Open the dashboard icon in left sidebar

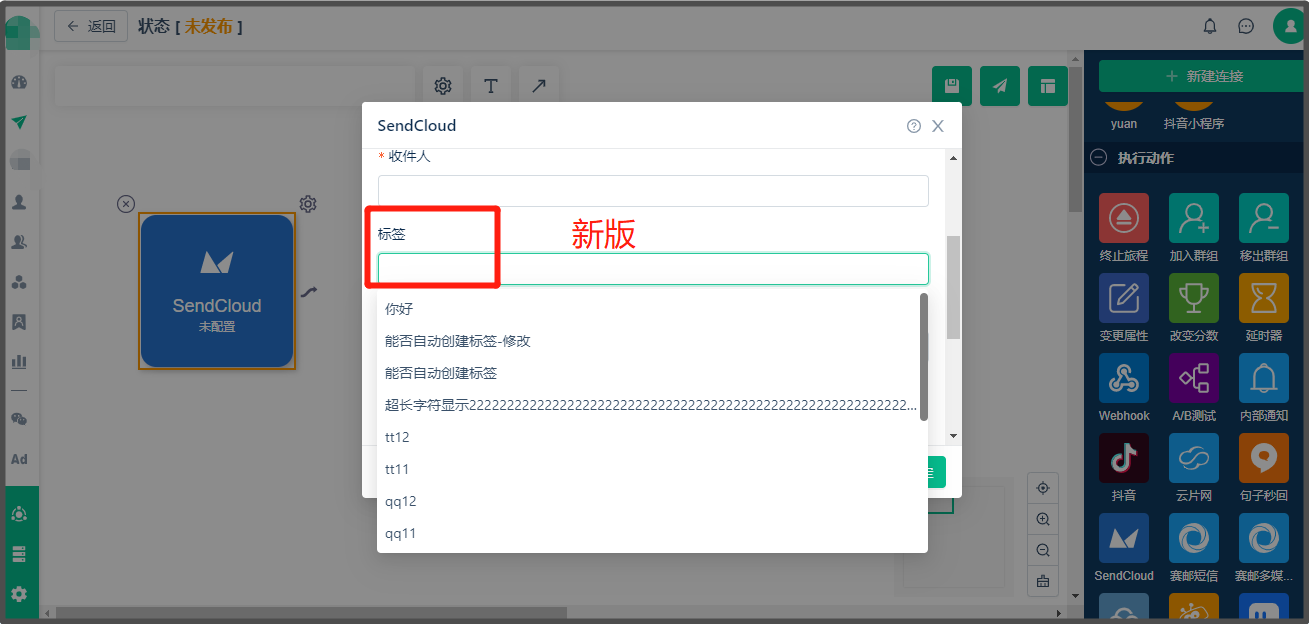pos(19,82)
